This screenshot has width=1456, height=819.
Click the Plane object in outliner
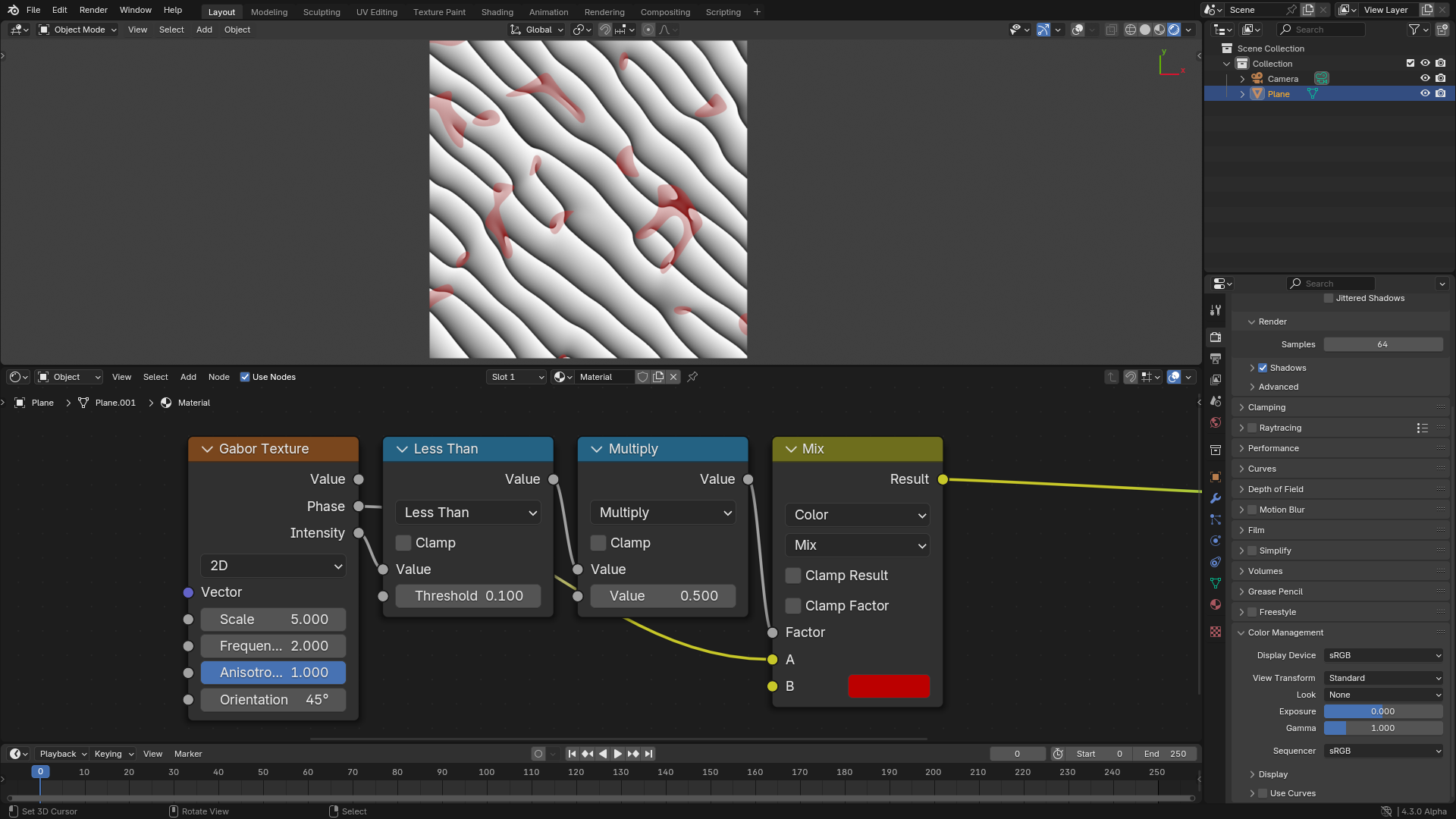click(x=1279, y=94)
